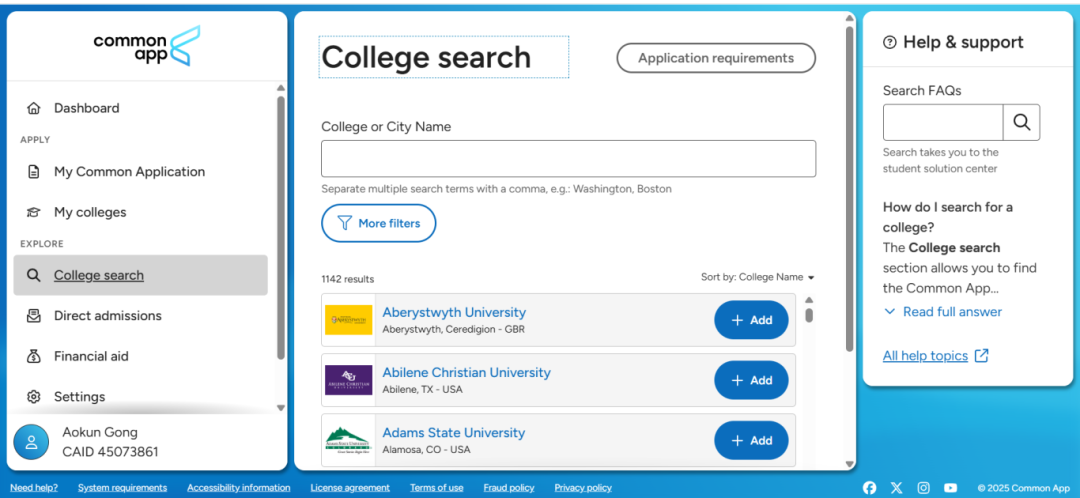Click the College or City Name field
1080x498 pixels.
(568, 159)
